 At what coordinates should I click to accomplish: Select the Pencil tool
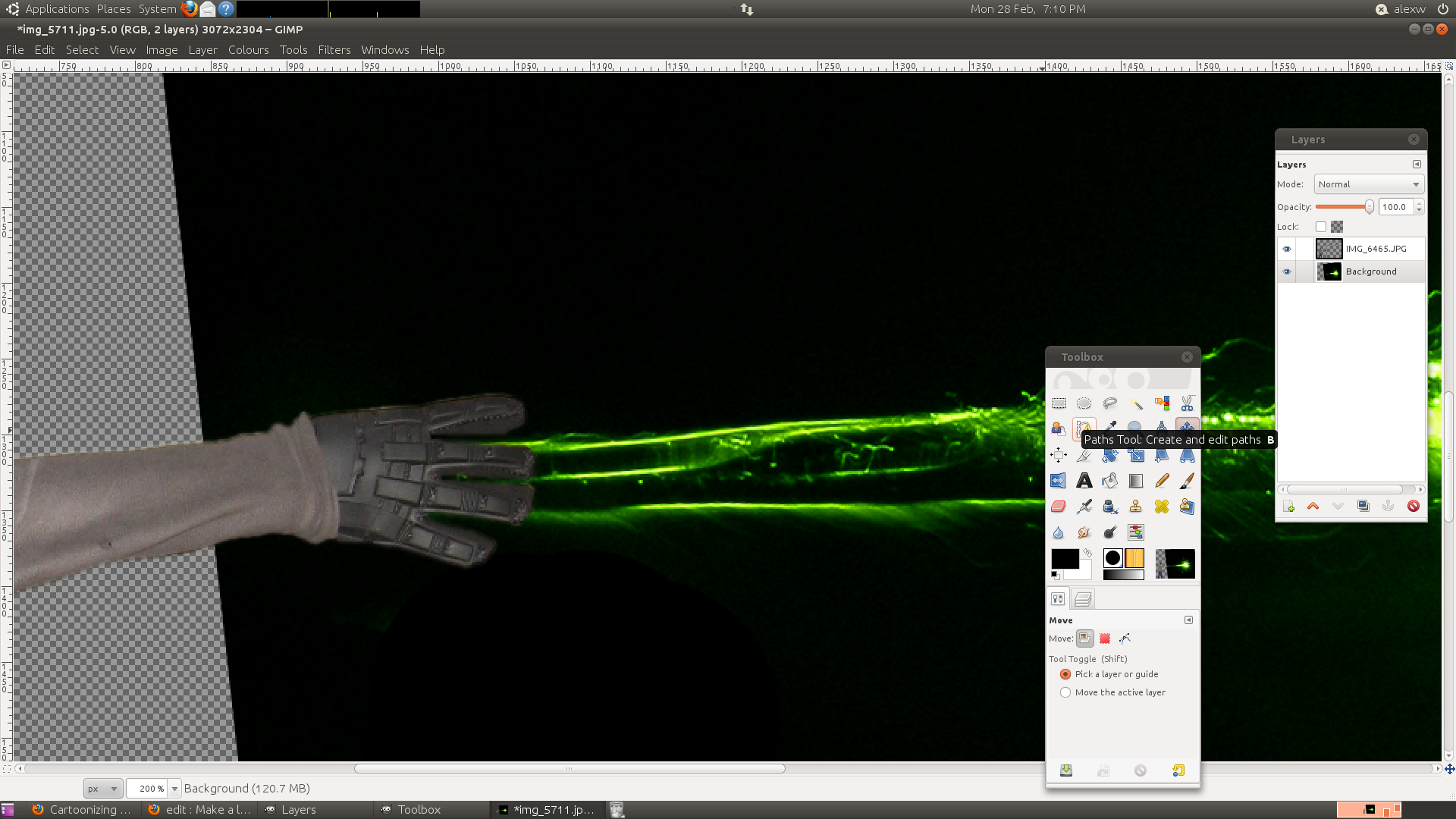(1162, 481)
